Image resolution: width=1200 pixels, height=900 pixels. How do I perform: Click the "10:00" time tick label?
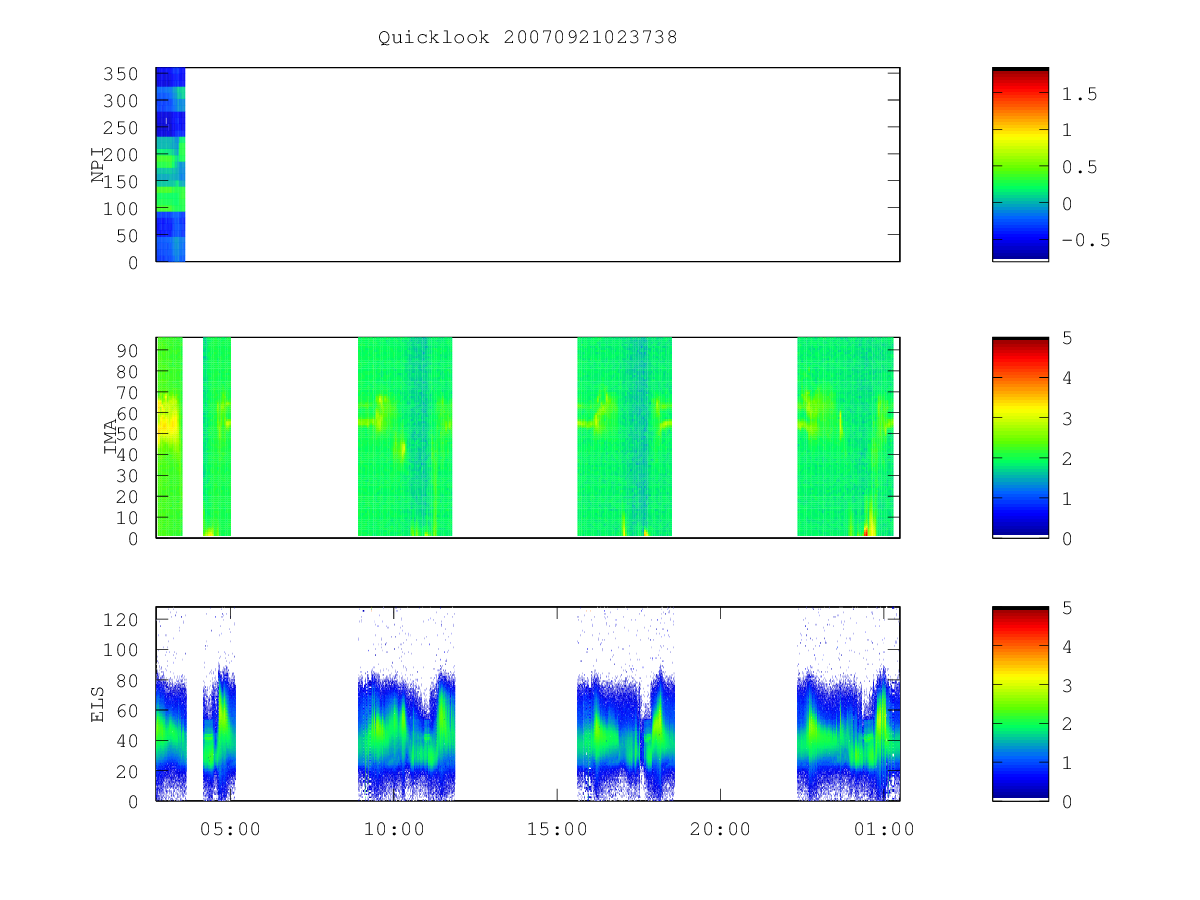click(x=394, y=829)
